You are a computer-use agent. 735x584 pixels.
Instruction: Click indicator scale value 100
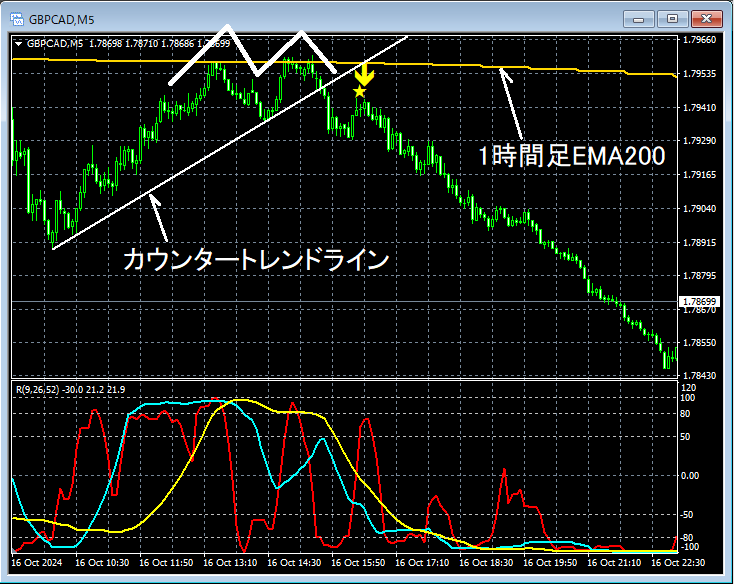coord(688,398)
